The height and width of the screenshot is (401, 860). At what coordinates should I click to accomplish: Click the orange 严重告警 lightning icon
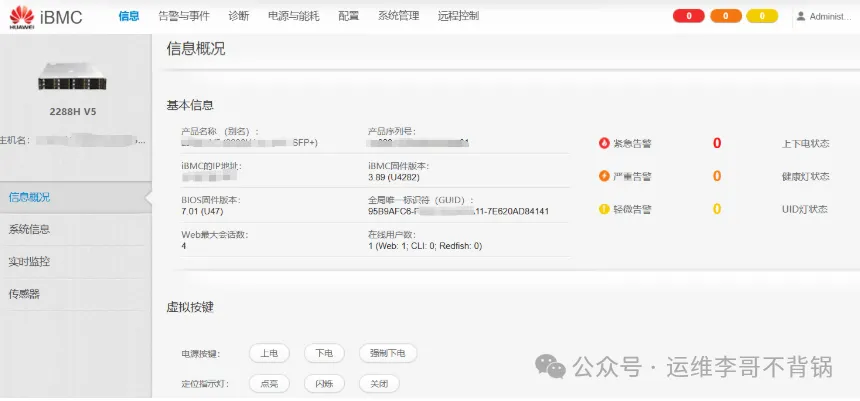(604, 176)
